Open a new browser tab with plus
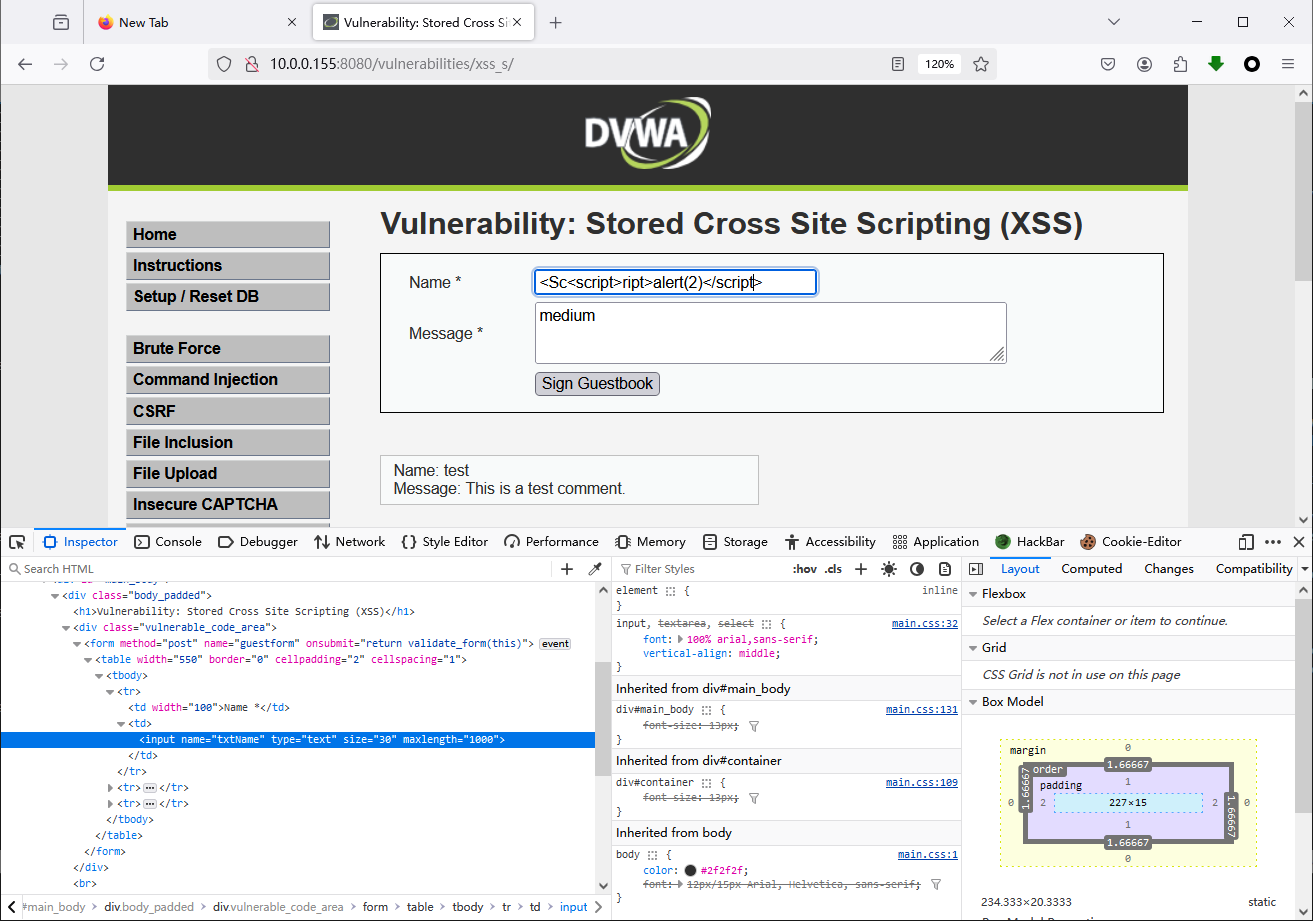 point(556,22)
